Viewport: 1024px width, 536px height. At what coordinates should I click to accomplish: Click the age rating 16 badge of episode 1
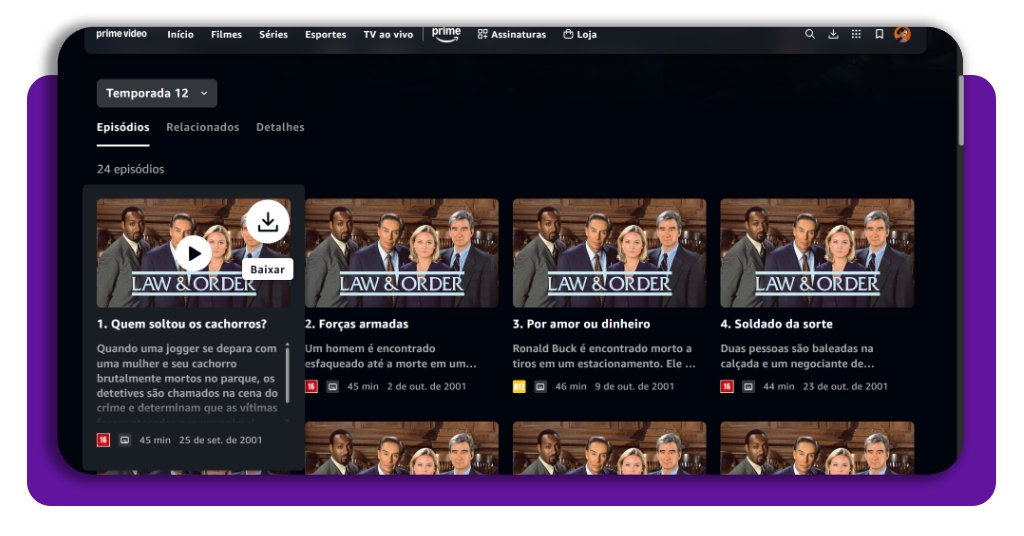point(103,440)
